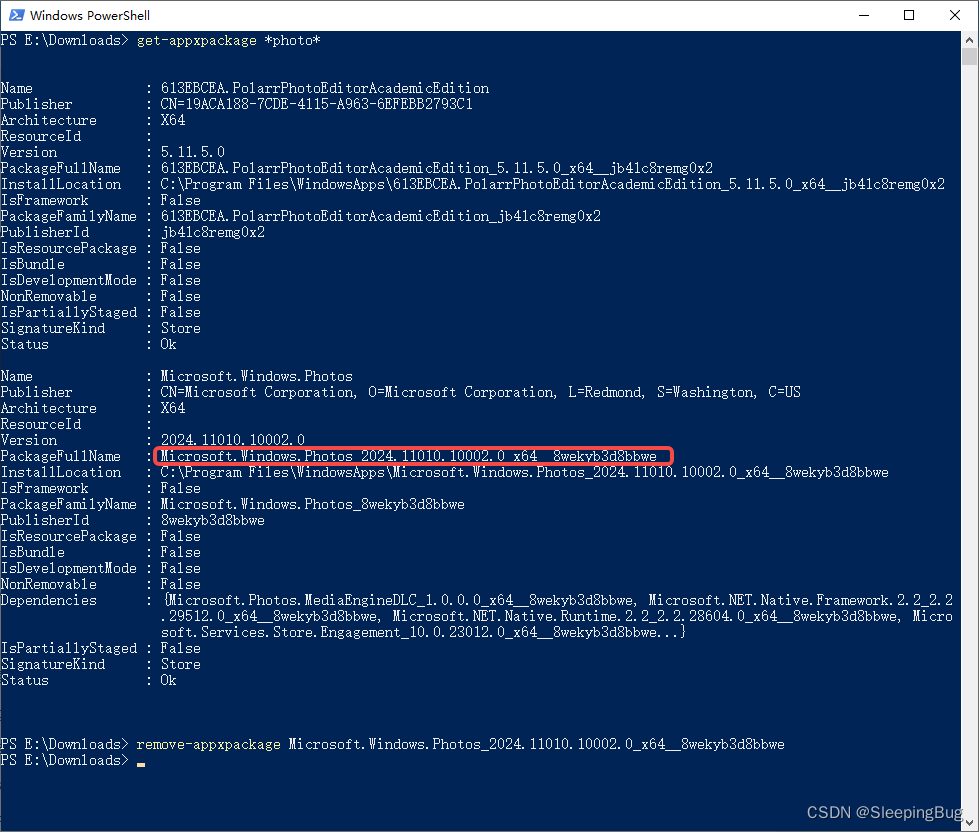Click the version value 5.11.5.0
This screenshot has height=832, width=979.
pyautogui.click(x=192, y=152)
